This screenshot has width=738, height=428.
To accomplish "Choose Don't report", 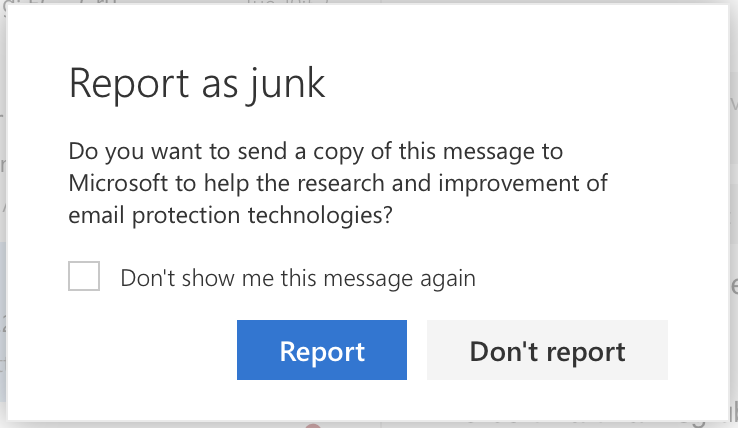I will (x=547, y=351).
